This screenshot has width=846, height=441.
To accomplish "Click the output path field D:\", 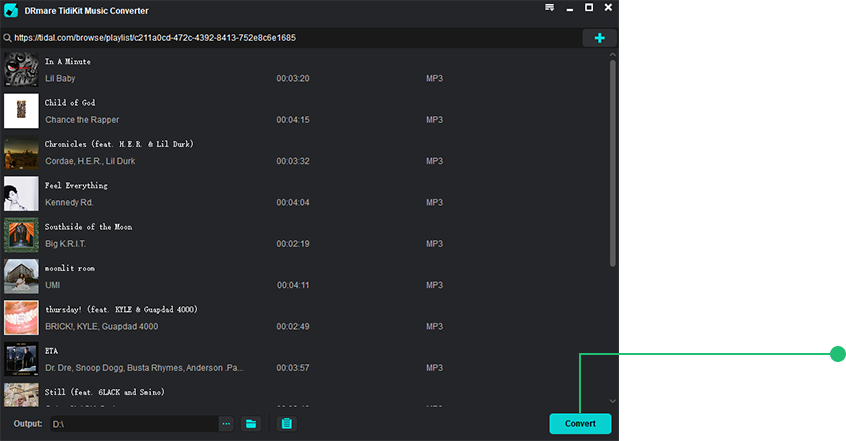I will [x=134, y=424].
